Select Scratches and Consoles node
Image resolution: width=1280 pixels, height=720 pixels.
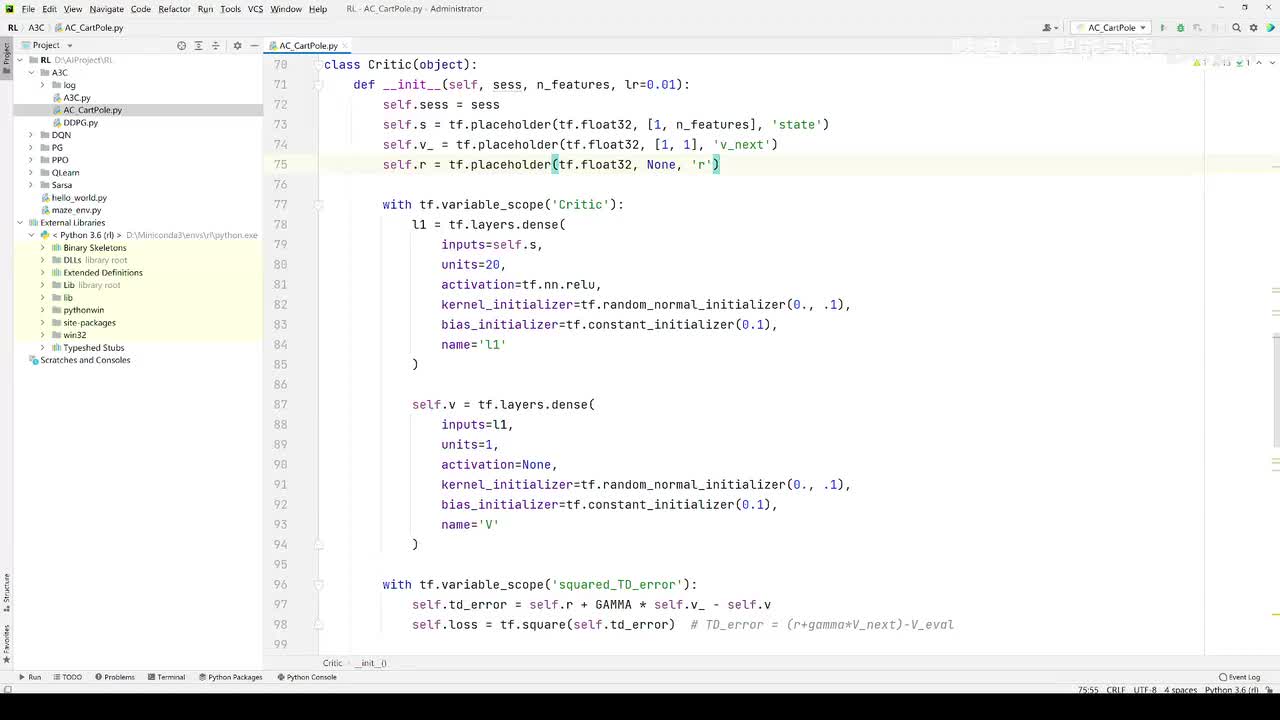[85, 360]
